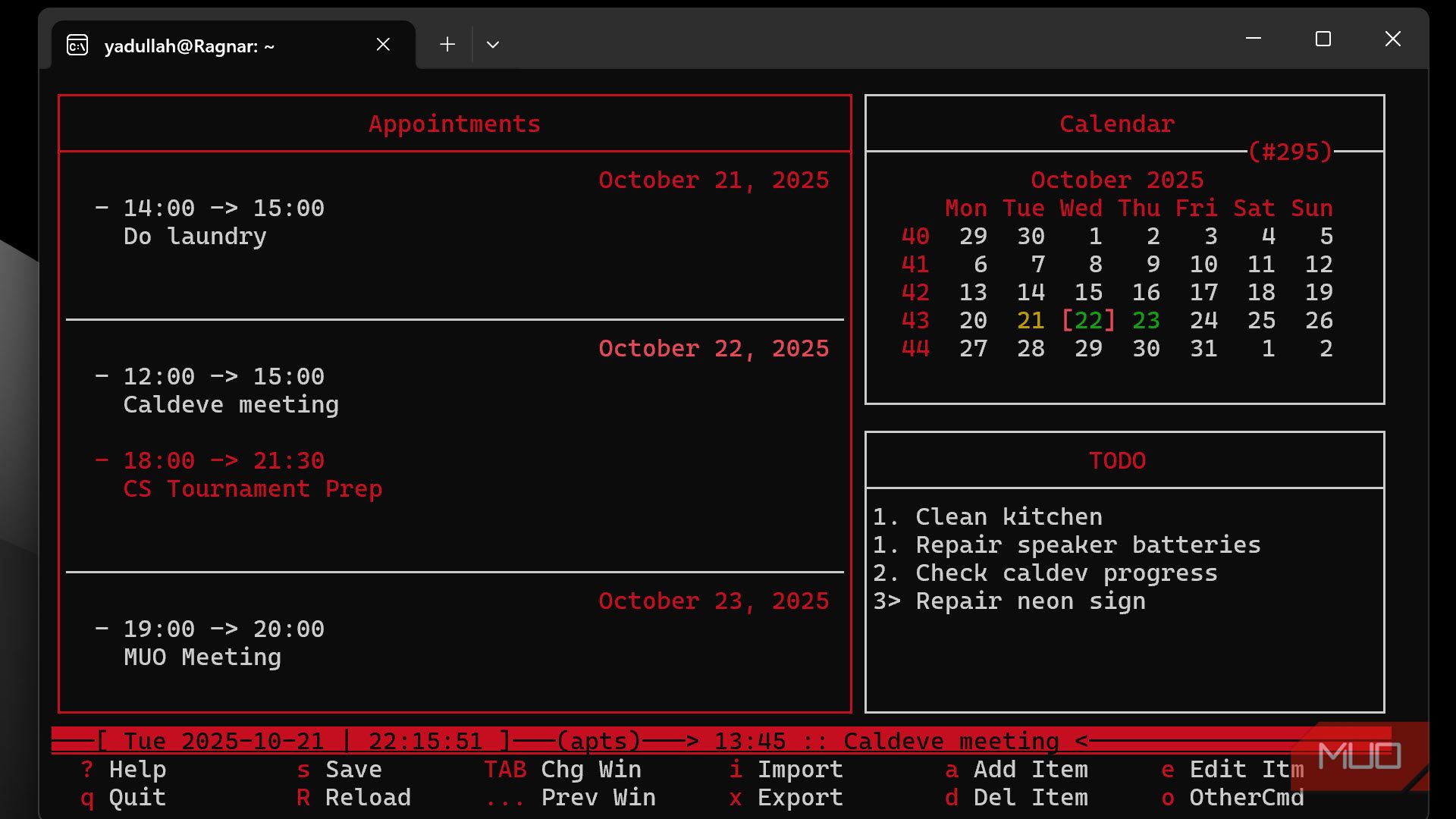Click the October 23, 2025 date header

(x=714, y=601)
